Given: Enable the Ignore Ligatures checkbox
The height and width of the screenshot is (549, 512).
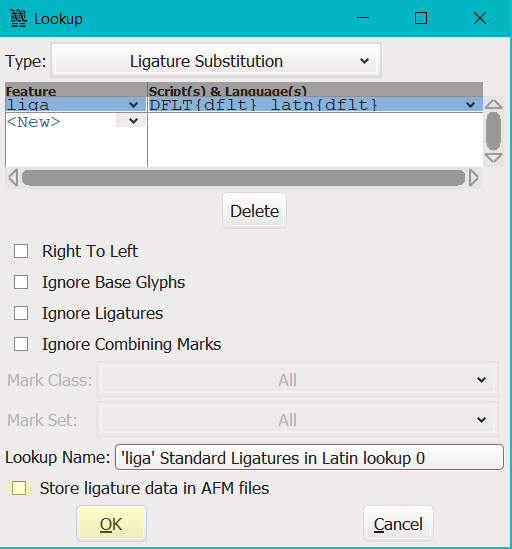Looking at the screenshot, I should point(21,313).
